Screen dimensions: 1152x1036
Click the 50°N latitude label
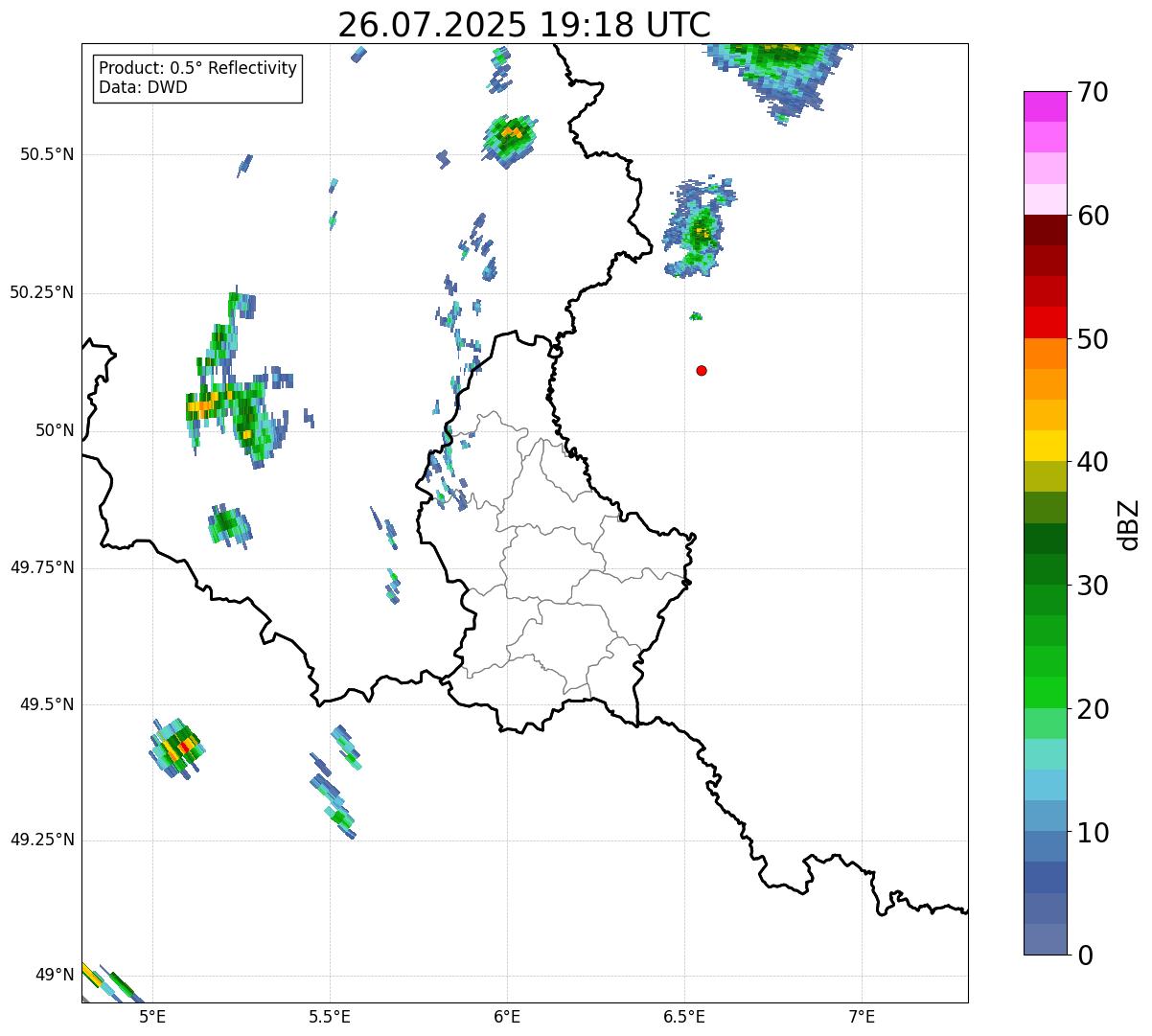(x=55, y=431)
